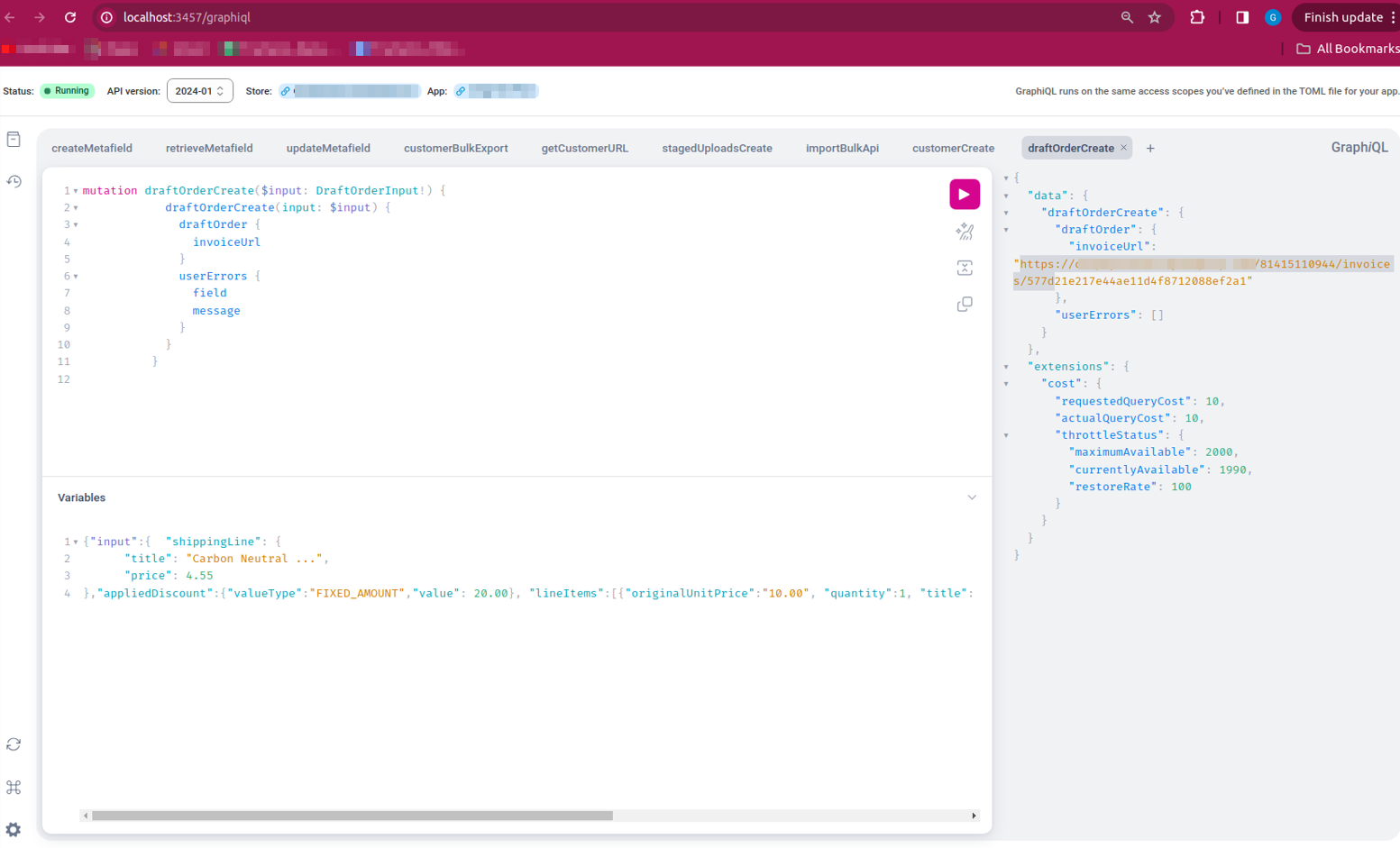Screen dimensions: 1400x848
Task: Open the All Bookmarks folder
Action: point(1347,49)
